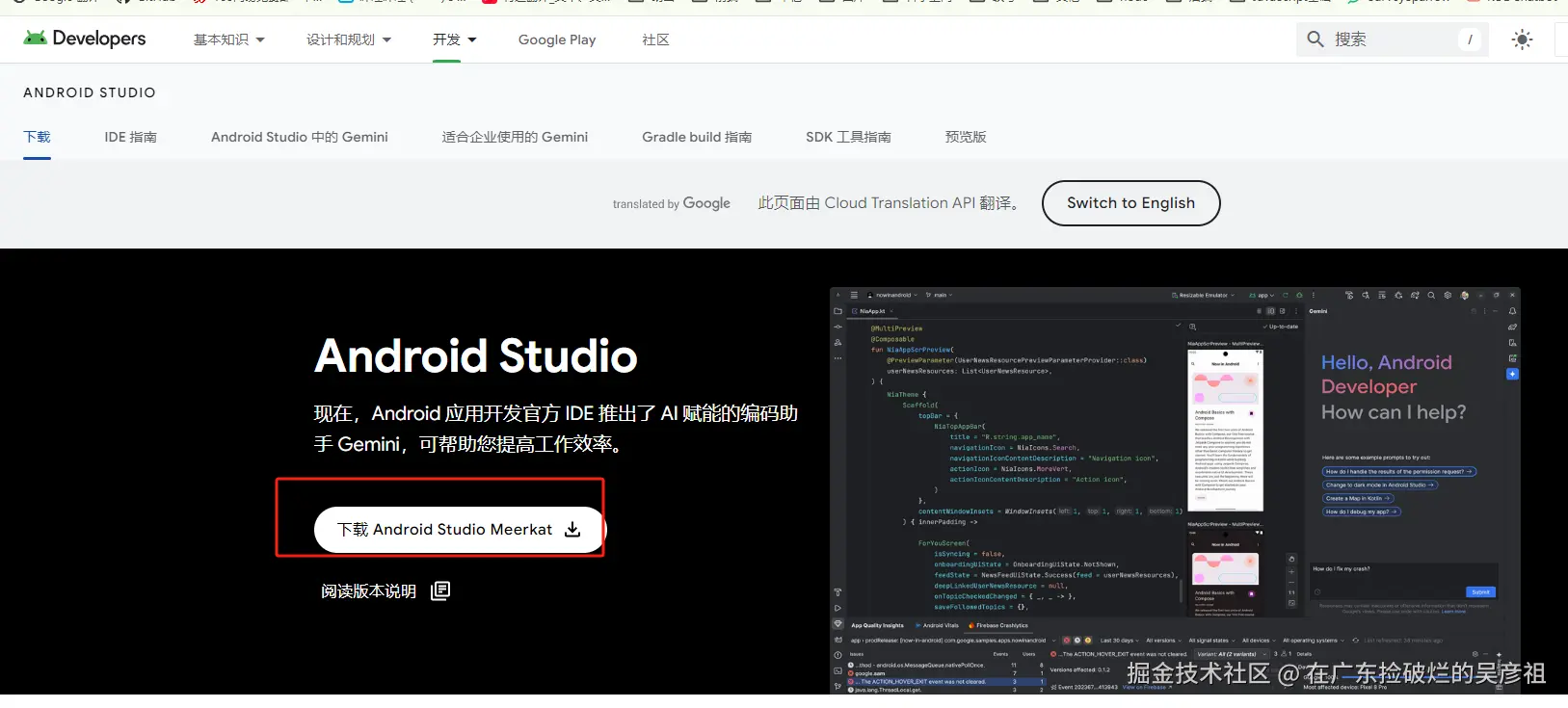1568x708 pixels.
Task: Click the search magnifier icon
Action: (x=1316, y=39)
